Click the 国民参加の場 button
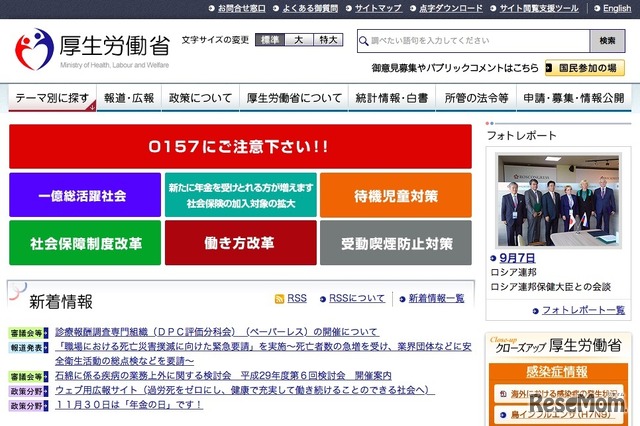 [x=585, y=68]
